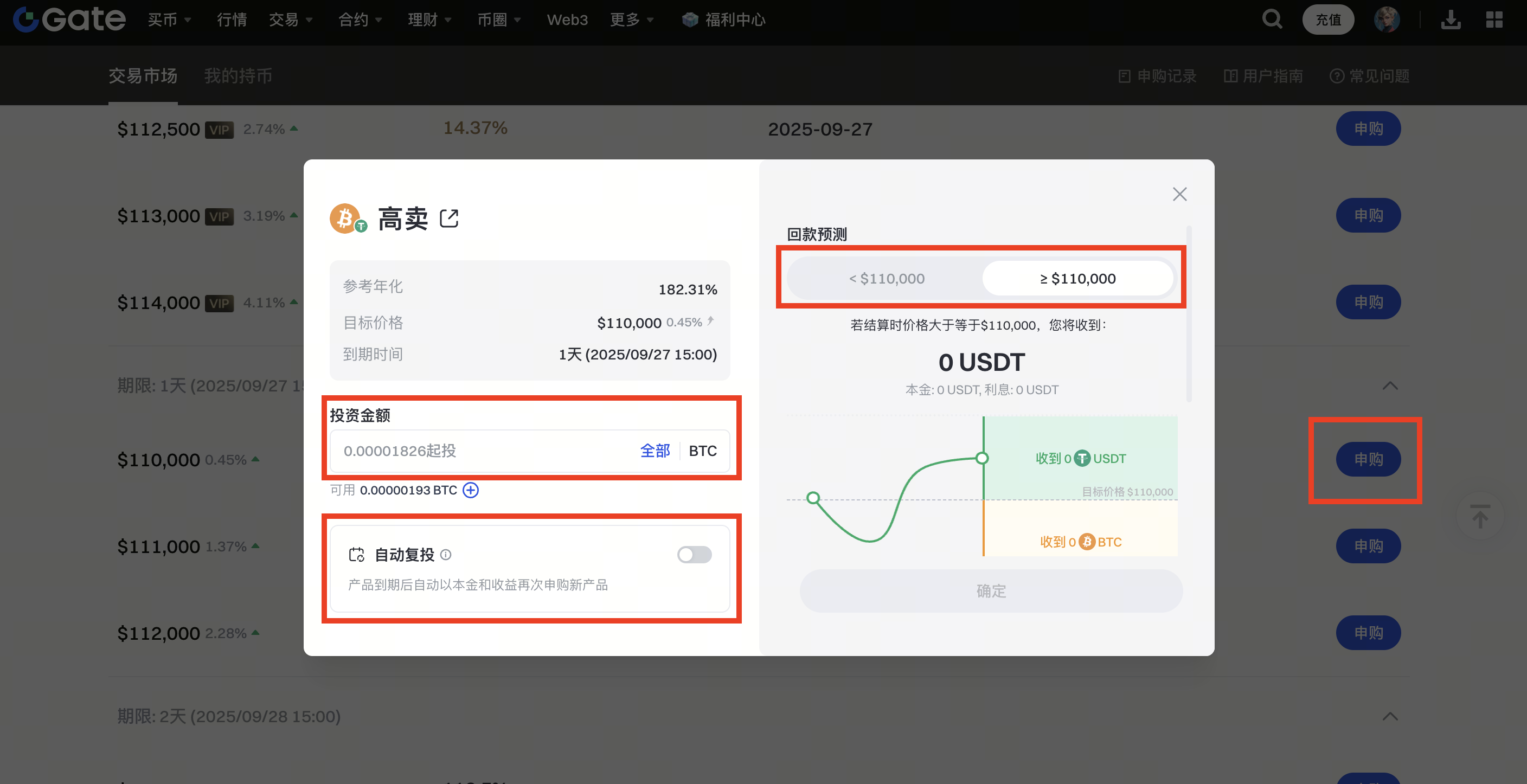Click the user avatar icon
Image resolution: width=1527 pixels, height=784 pixels.
click(x=1387, y=20)
